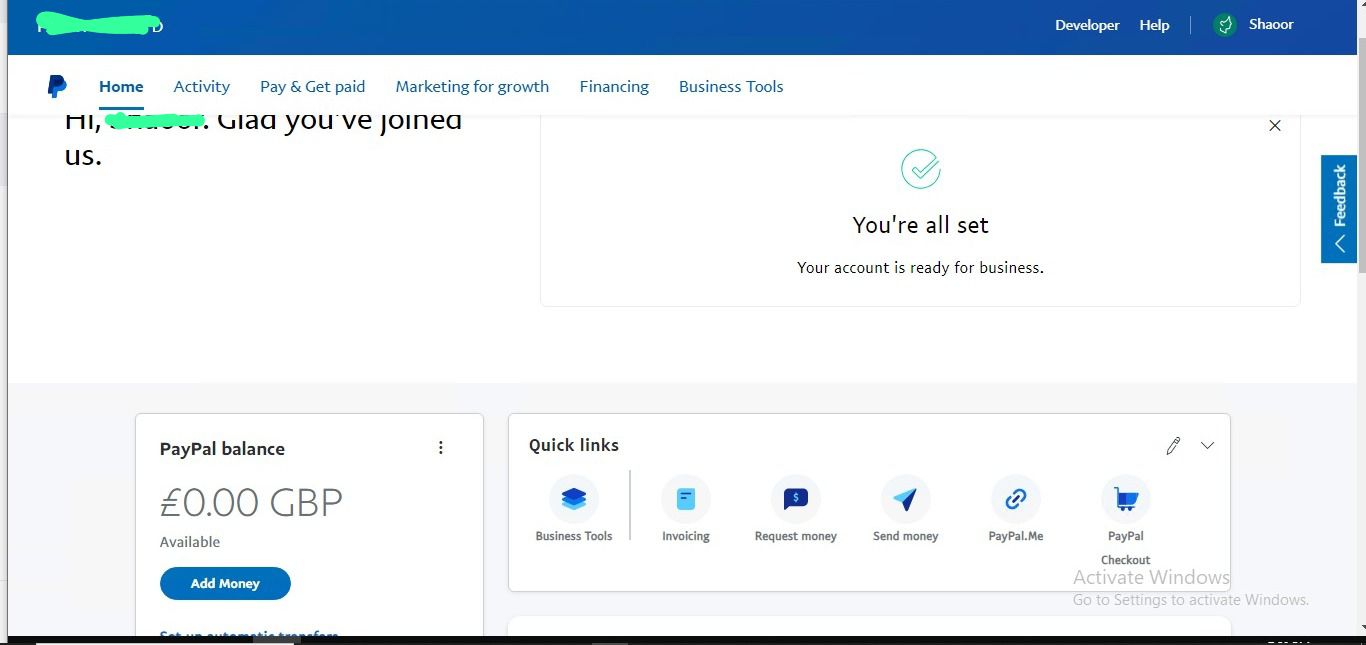1366x645 pixels.
Task: Click the PayPal Checkout cart icon
Action: (x=1126, y=499)
